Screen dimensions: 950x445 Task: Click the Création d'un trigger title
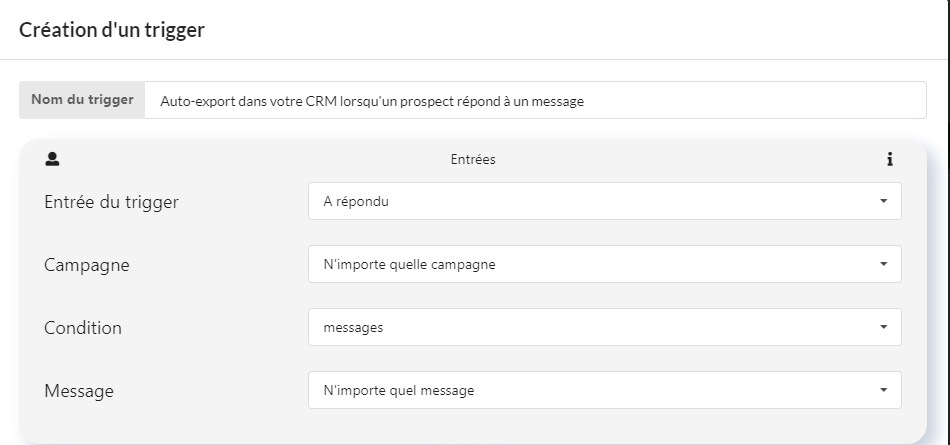point(112,29)
